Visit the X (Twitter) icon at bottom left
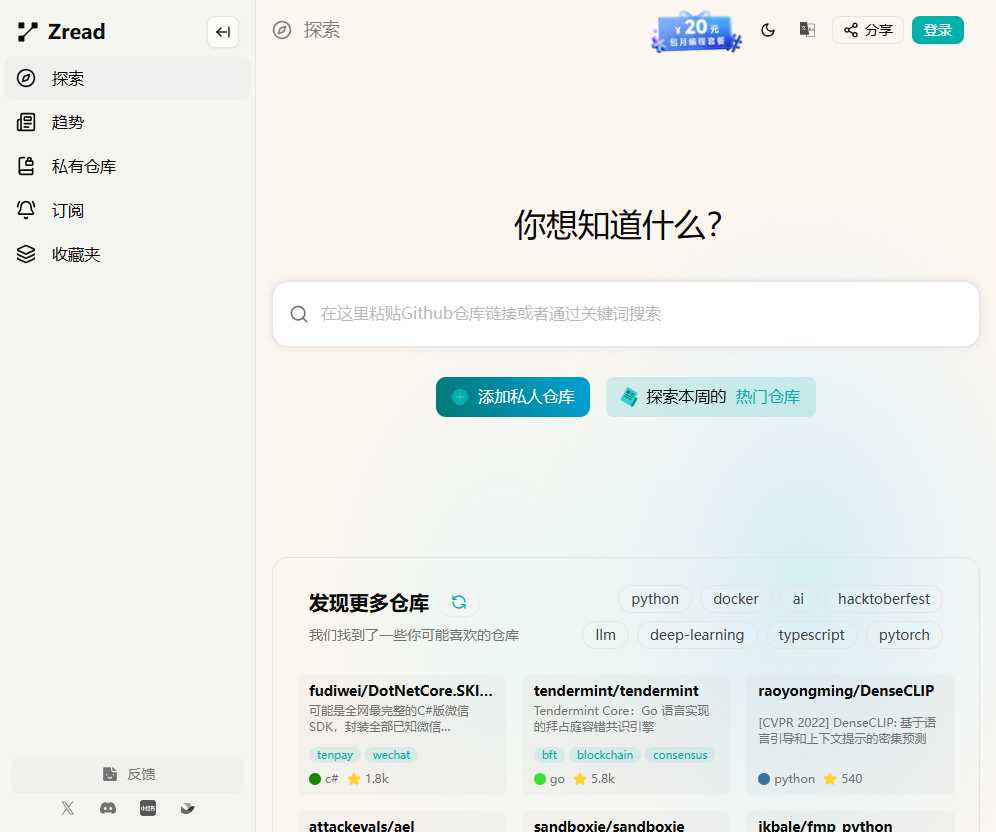 click(67, 808)
